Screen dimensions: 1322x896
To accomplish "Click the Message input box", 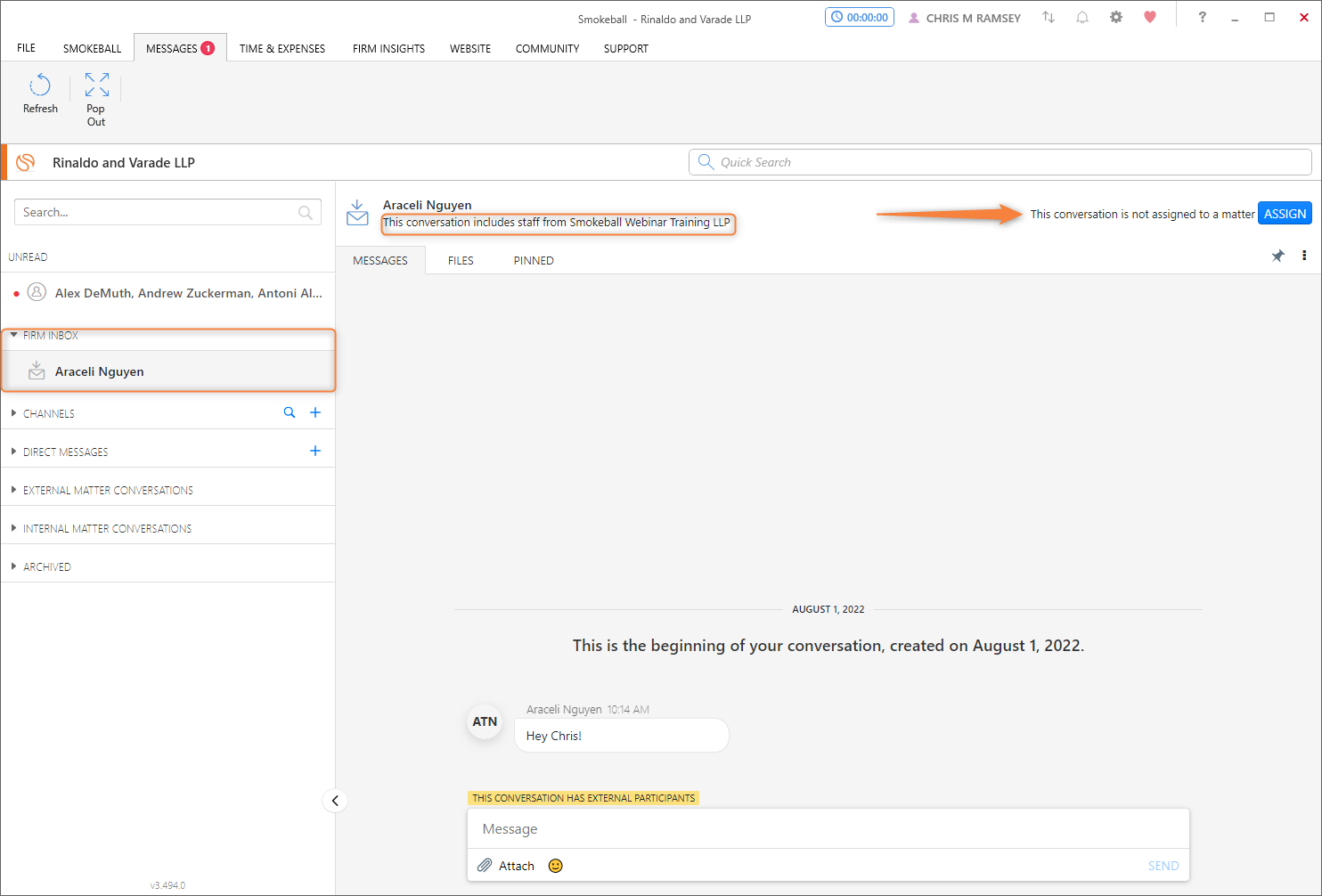I will pyautogui.click(x=828, y=828).
